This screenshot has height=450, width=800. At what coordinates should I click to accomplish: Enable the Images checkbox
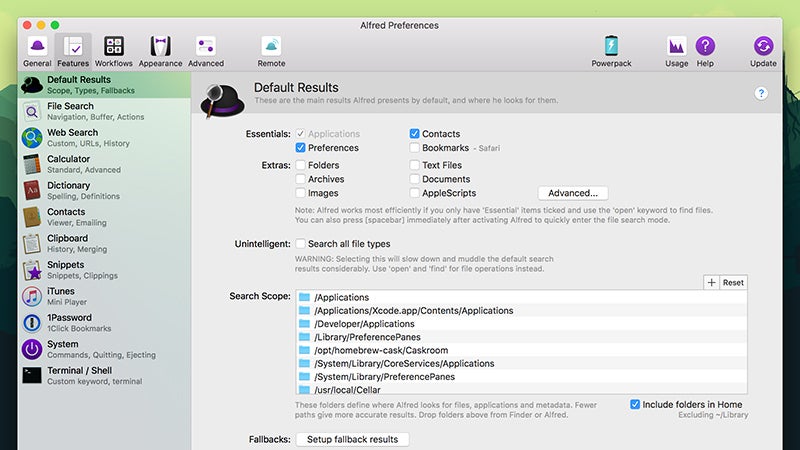click(301, 193)
